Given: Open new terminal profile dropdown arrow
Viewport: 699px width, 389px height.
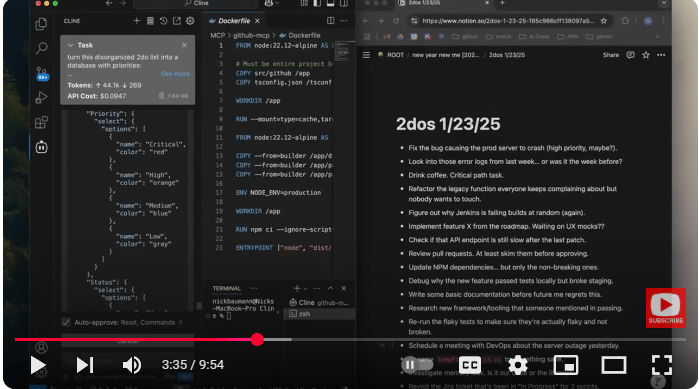Looking at the screenshot, I should (305, 289).
